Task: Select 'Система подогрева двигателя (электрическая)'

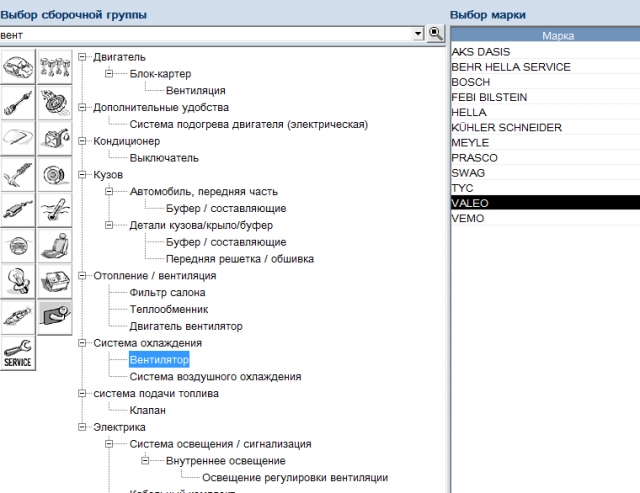Action: click(x=249, y=124)
